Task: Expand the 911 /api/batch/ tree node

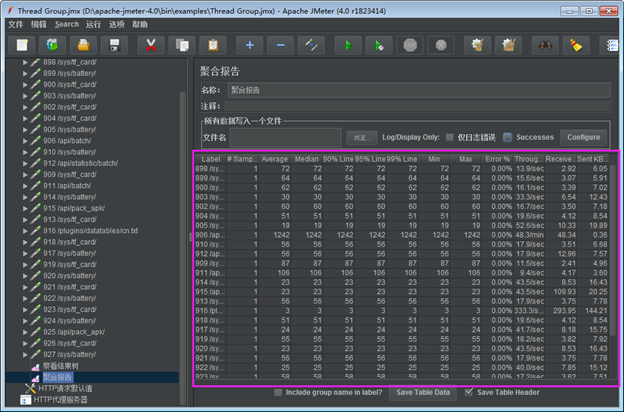Action: click(x=25, y=186)
